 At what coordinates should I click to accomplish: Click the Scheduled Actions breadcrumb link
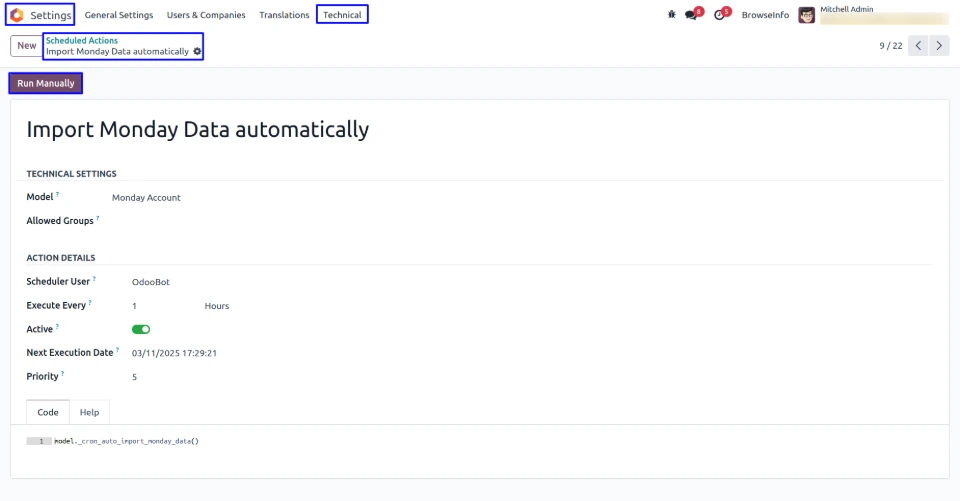click(x=82, y=41)
